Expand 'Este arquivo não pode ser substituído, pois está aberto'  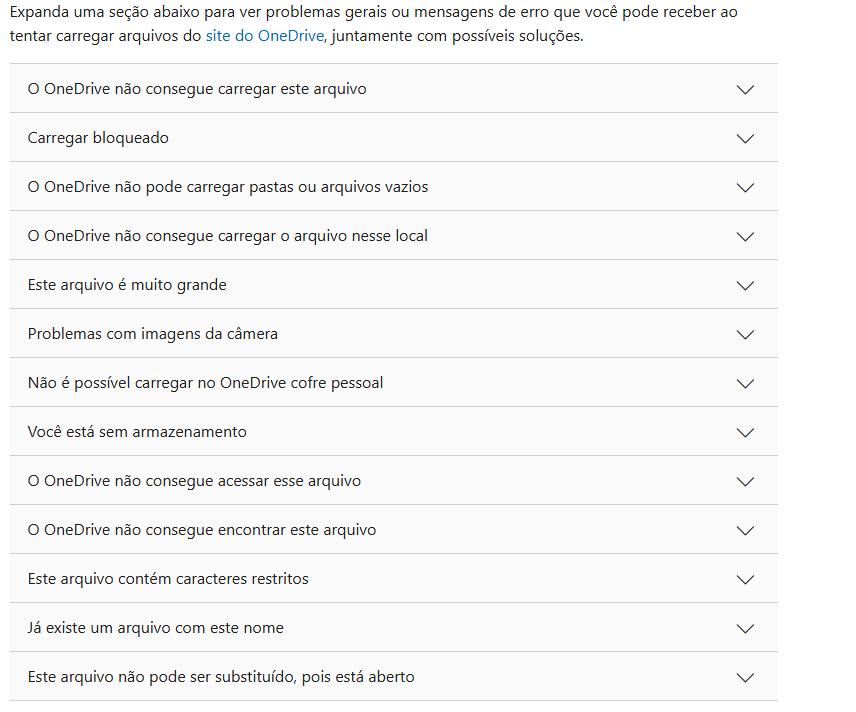tap(394, 677)
